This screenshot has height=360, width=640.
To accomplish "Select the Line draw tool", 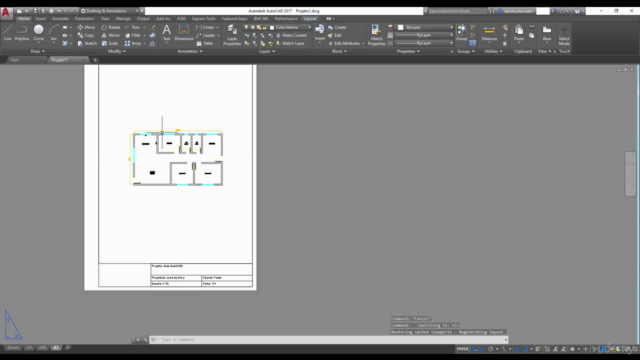I will 7,32.
